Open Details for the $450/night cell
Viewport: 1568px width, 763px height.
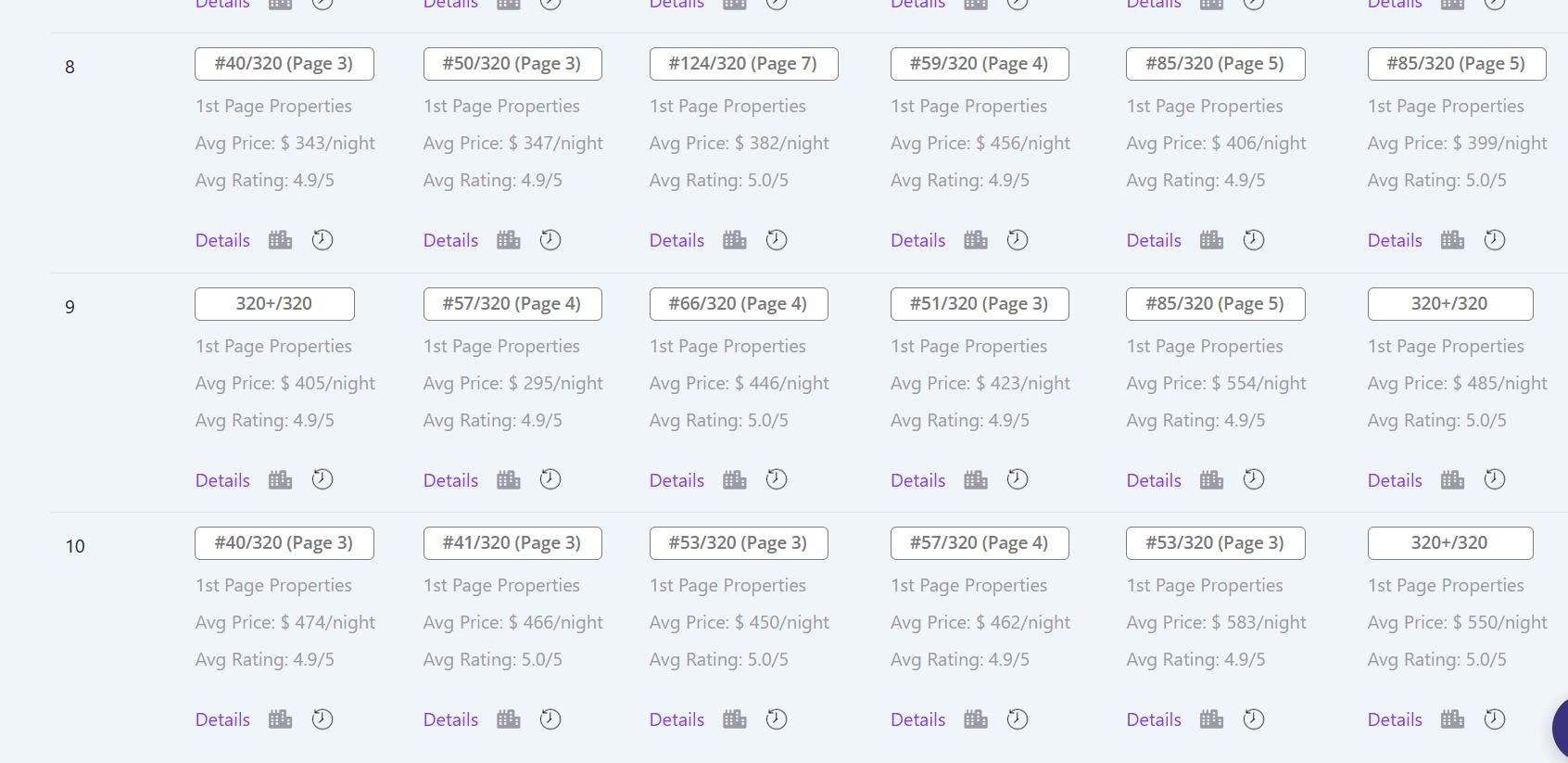tap(677, 719)
